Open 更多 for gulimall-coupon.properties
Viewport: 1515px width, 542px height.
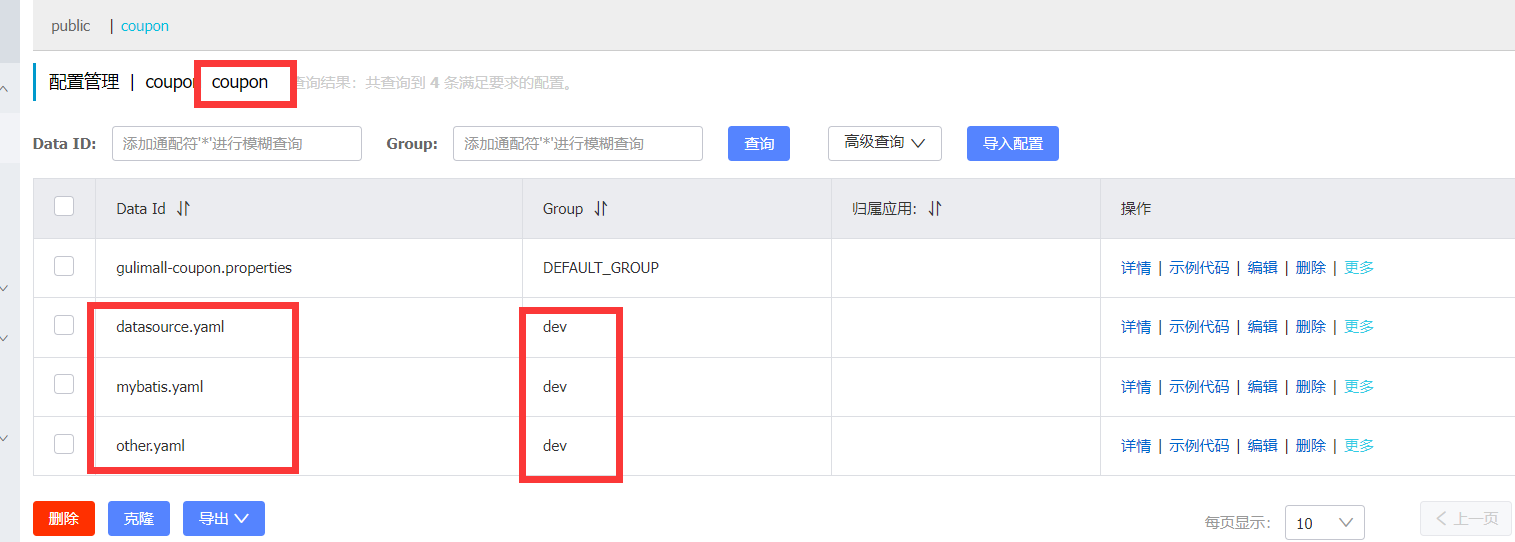click(1359, 268)
